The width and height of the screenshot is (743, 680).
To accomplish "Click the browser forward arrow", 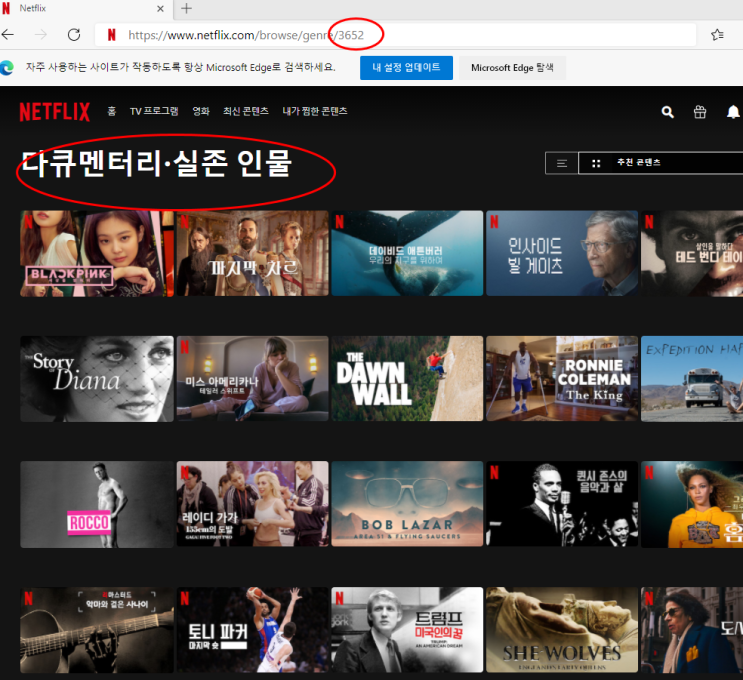I will (x=41, y=35).
